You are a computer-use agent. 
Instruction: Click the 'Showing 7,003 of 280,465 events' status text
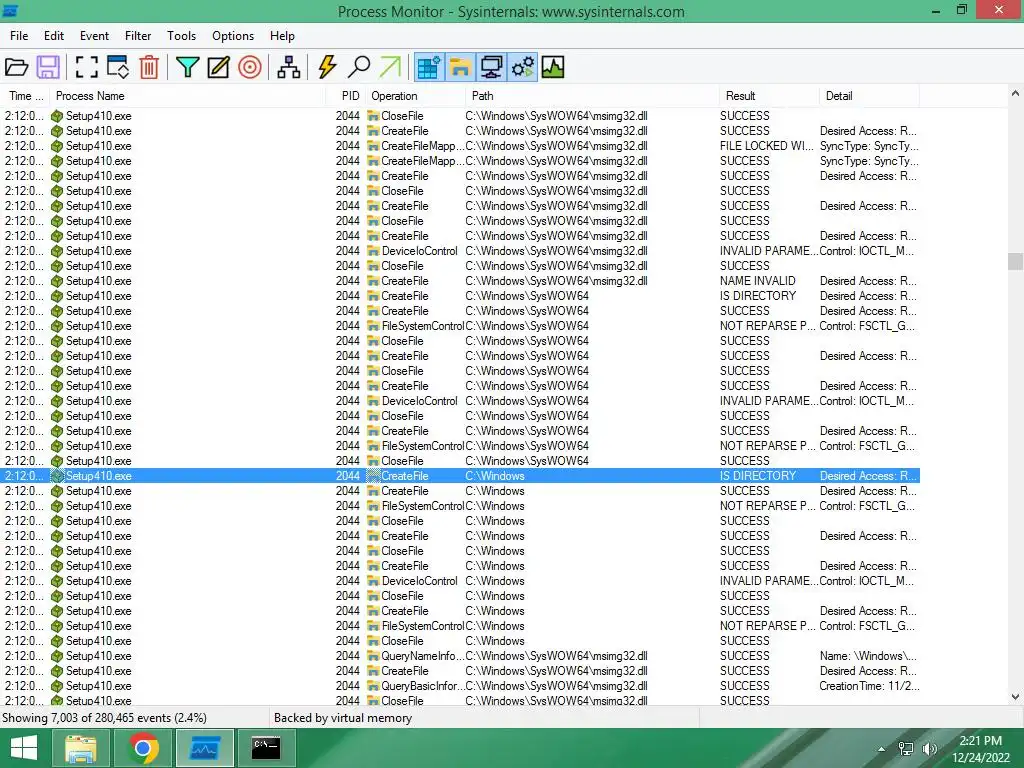[104, 718]
